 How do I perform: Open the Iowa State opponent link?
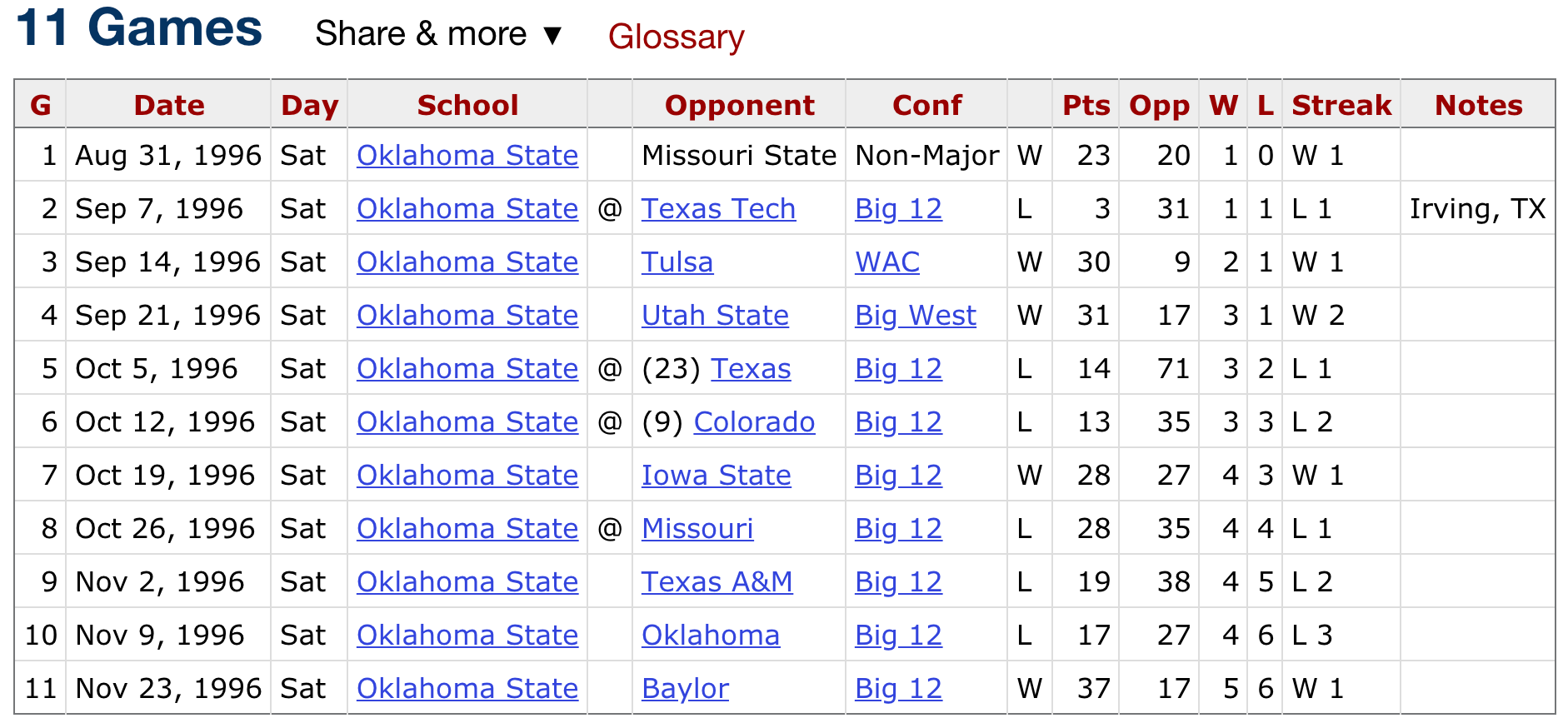[x=716, y=476]
